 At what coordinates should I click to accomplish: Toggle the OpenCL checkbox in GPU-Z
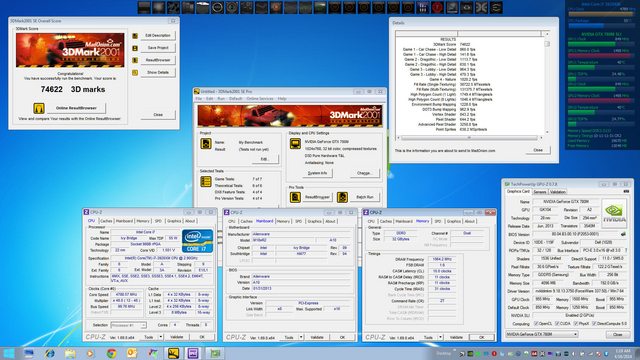point(536,324)
